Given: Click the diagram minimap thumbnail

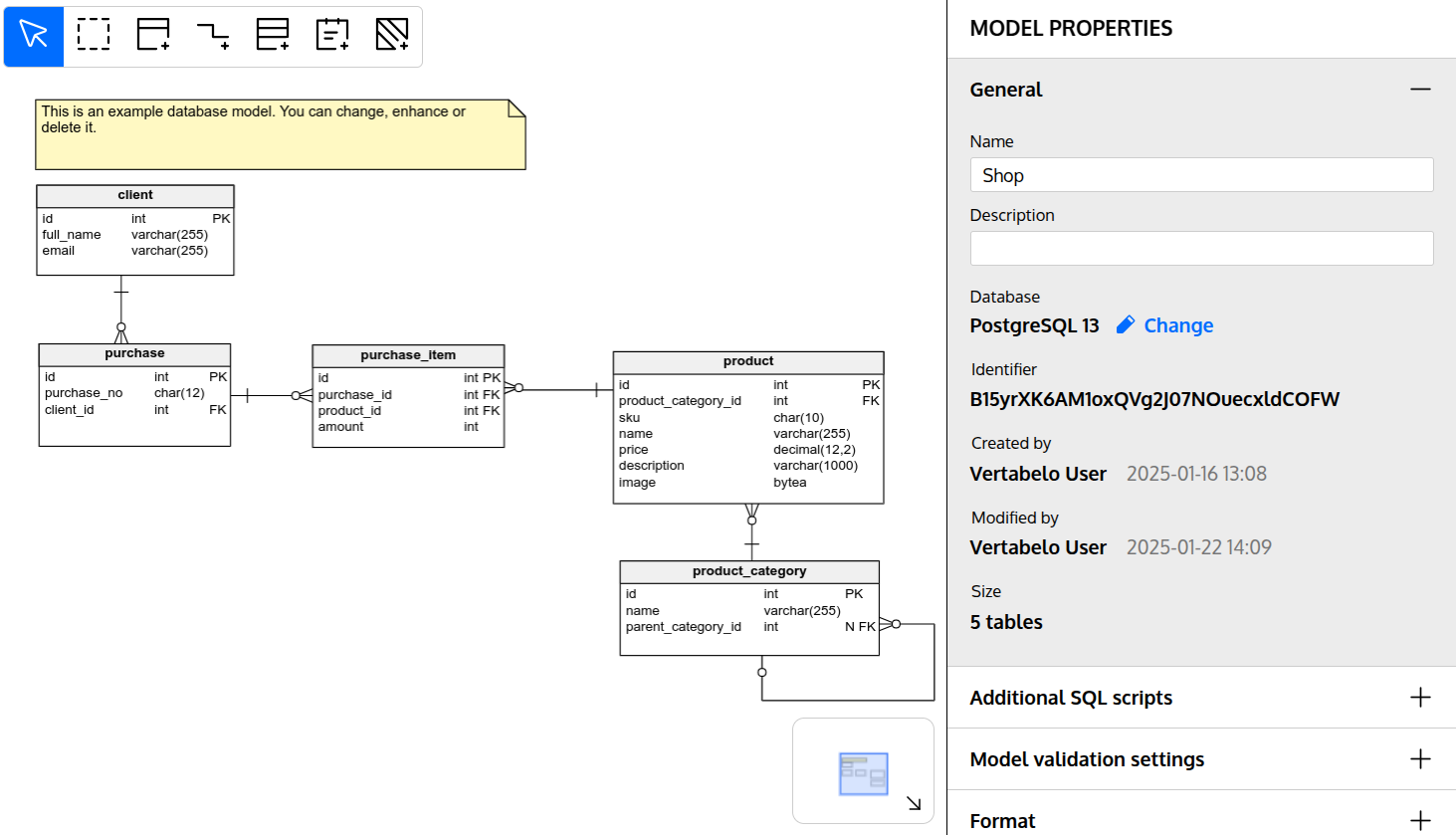Looking at the screenshot, I should coord(863,773).
